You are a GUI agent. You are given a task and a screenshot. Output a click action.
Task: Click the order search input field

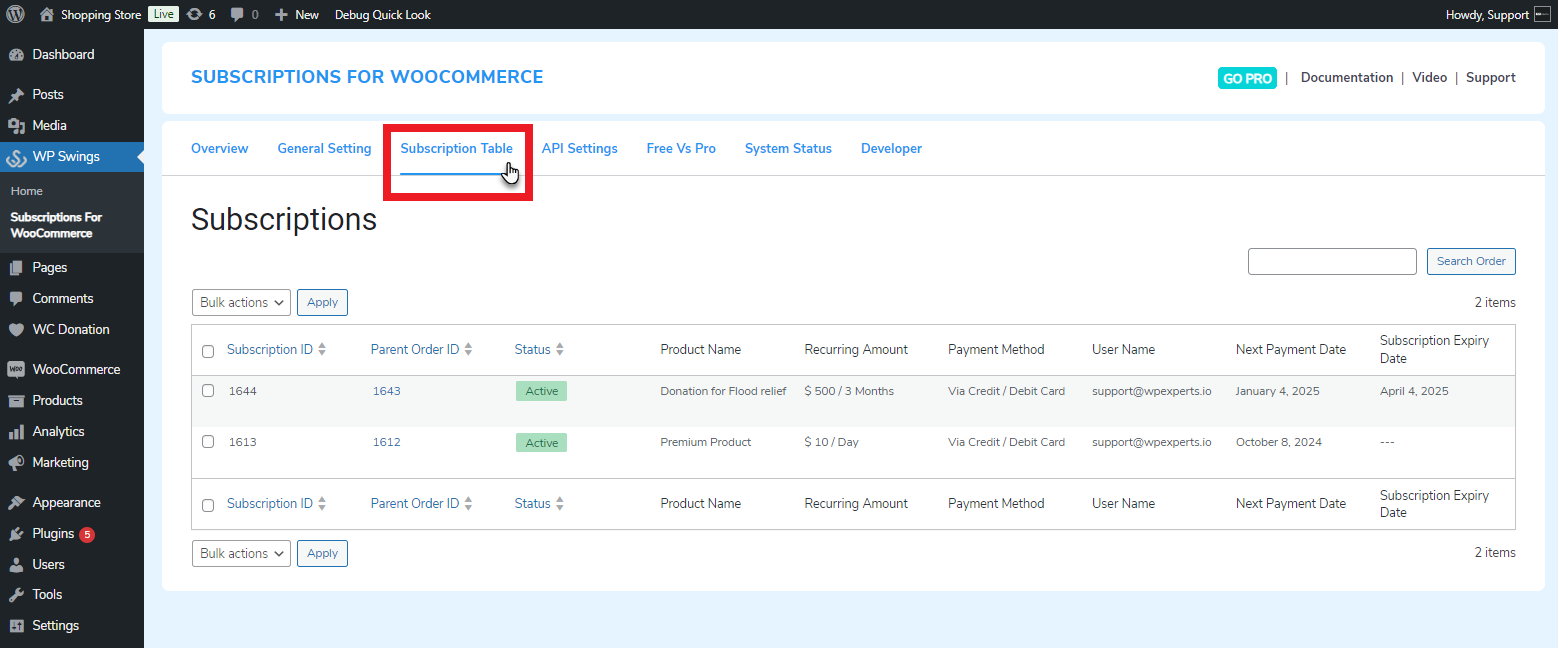click(1332, 261)
